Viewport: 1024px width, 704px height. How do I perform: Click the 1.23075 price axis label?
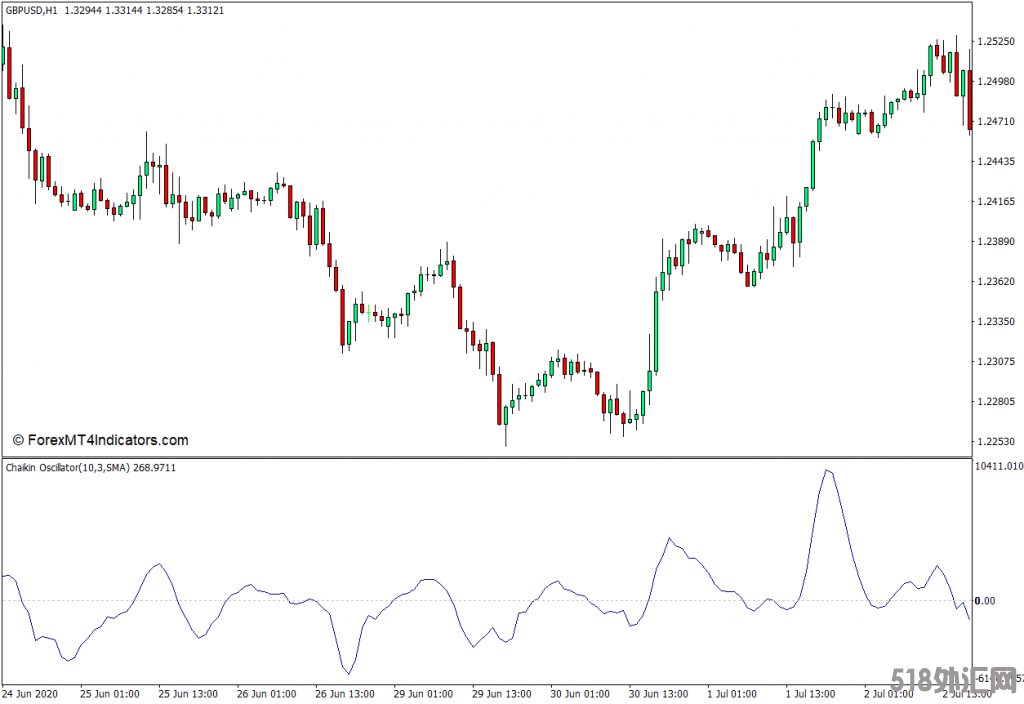point(996,361)
